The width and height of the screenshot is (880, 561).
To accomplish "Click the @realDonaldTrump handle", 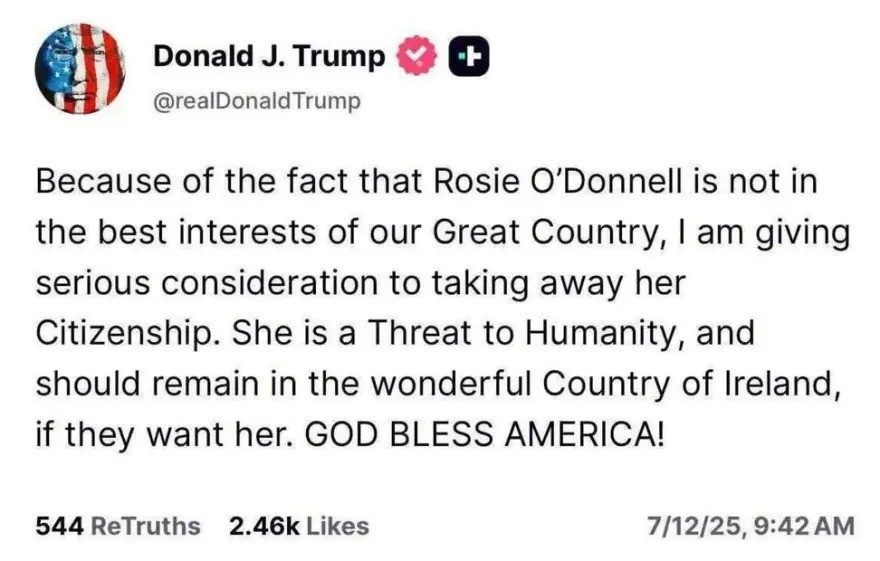I will (257, 101).
